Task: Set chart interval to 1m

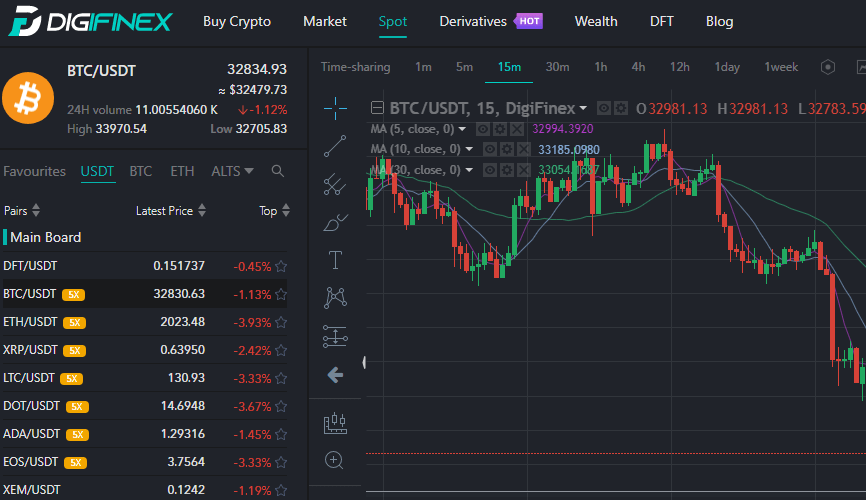Action: click(424, 67)
